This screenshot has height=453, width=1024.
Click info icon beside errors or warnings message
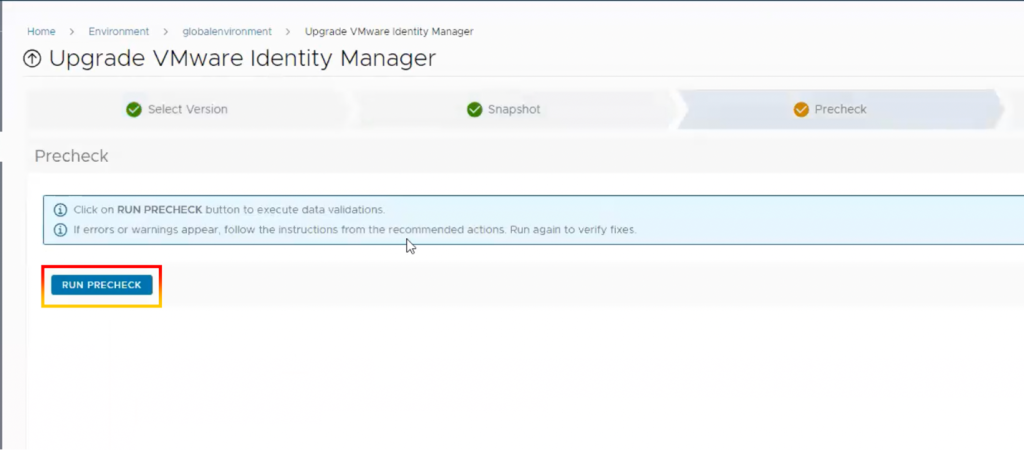click(61, 230)
